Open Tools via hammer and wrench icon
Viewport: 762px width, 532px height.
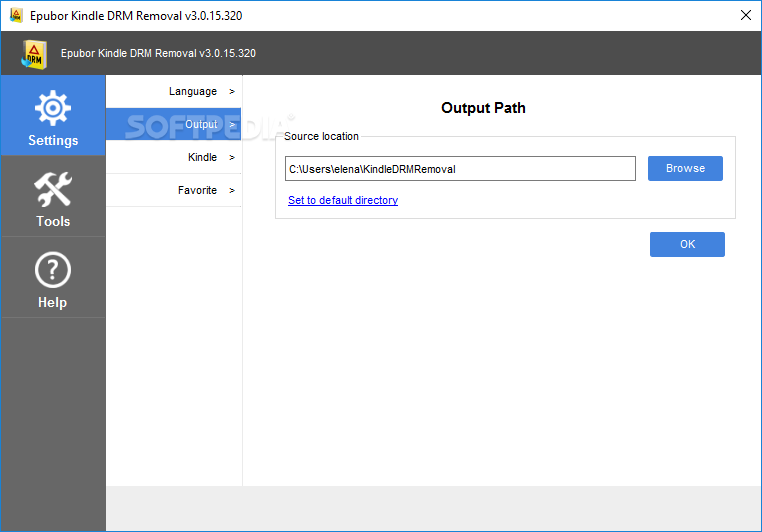click(x=53, y=189)
